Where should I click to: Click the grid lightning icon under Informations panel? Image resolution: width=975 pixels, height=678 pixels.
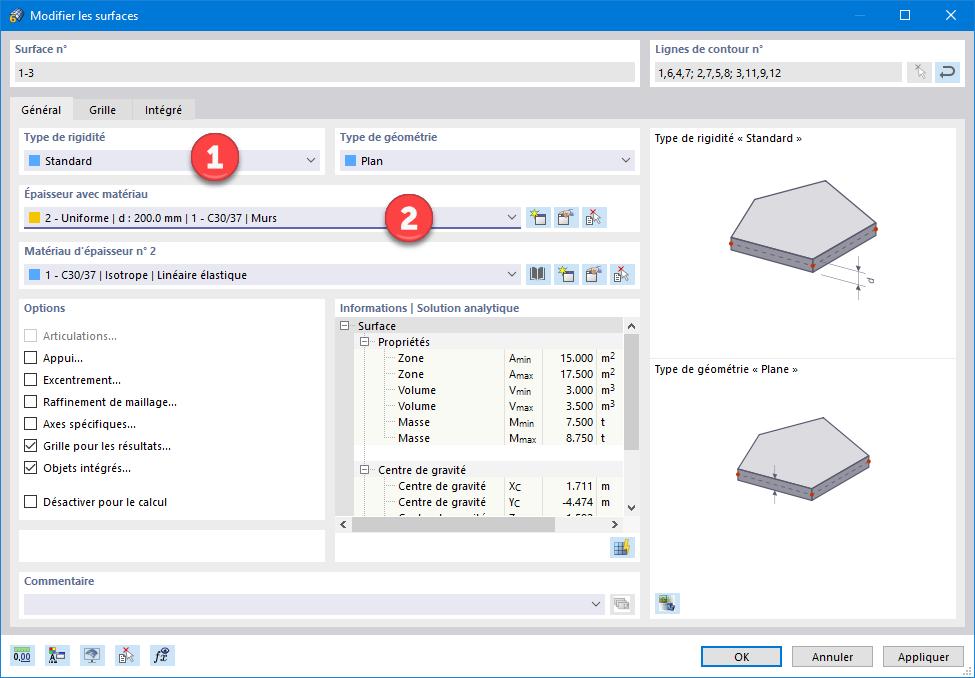pyautogui.click(x=622, y=548)
